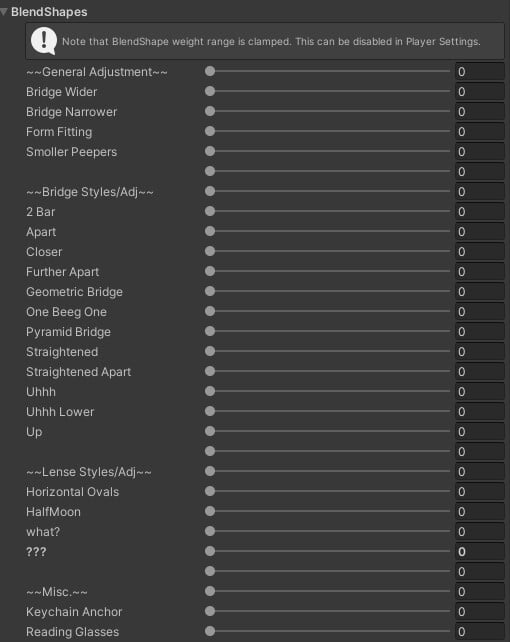
Task: Click the Horizontal Ovals slider handle
Action: pyautogui.click(x=210, y=491)
